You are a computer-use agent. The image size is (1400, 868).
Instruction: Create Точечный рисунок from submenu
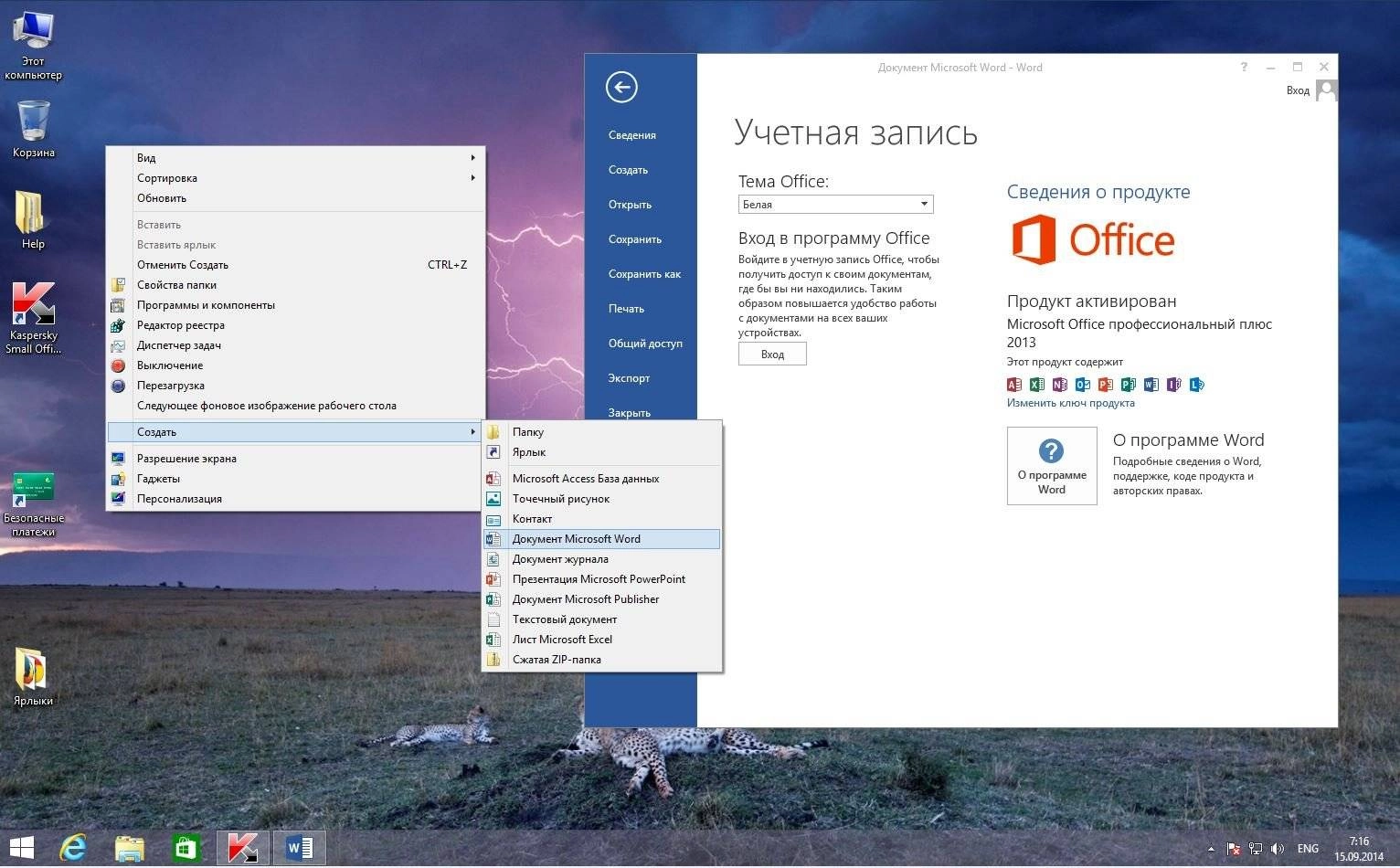click(602, 499)
